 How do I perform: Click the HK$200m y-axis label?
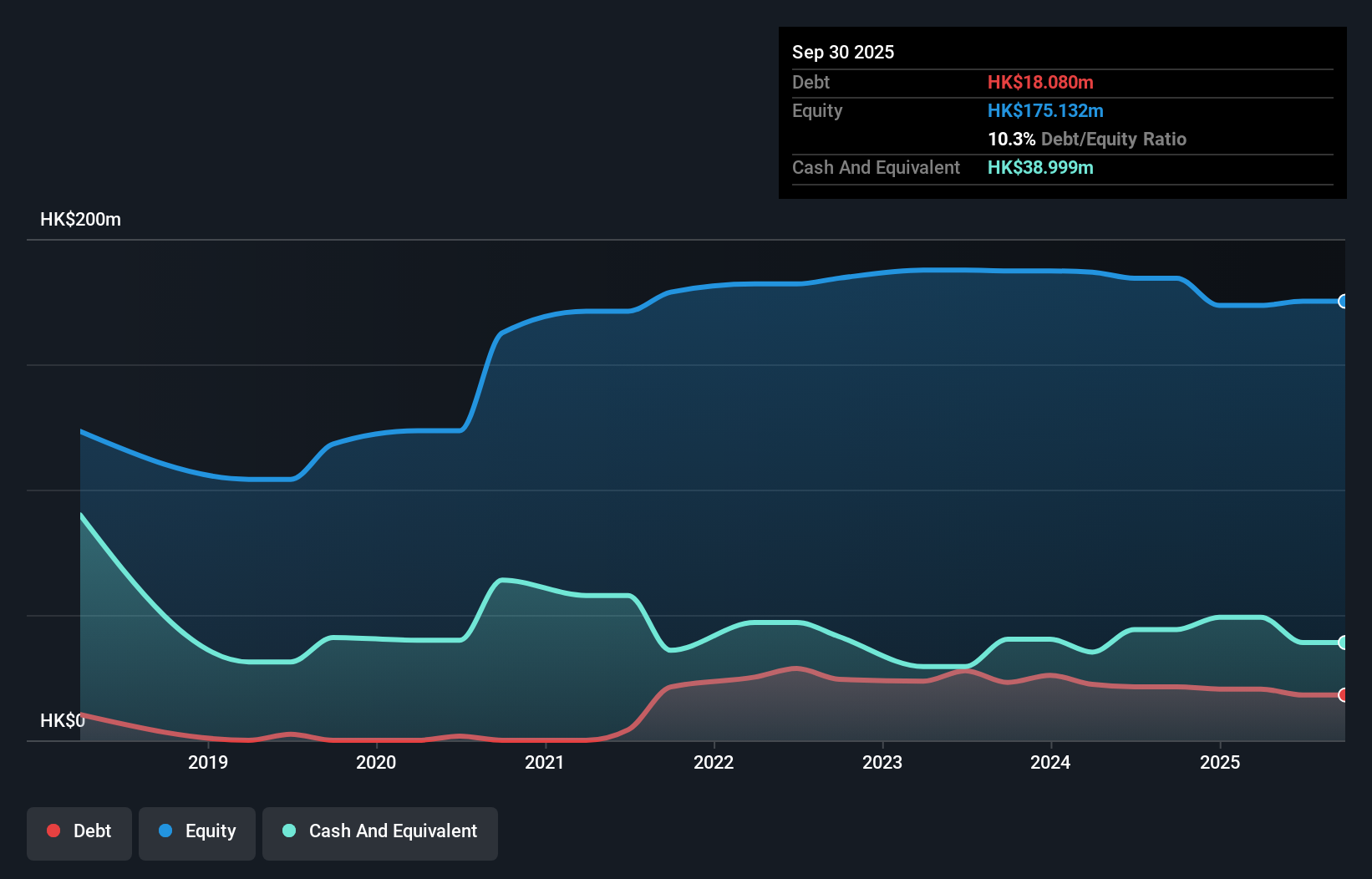(81, 220)
